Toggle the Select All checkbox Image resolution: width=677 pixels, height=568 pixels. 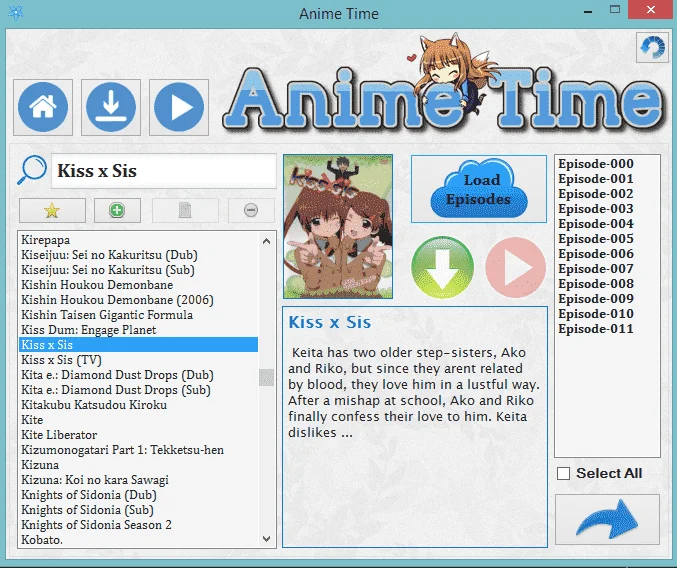click(563, 473)
